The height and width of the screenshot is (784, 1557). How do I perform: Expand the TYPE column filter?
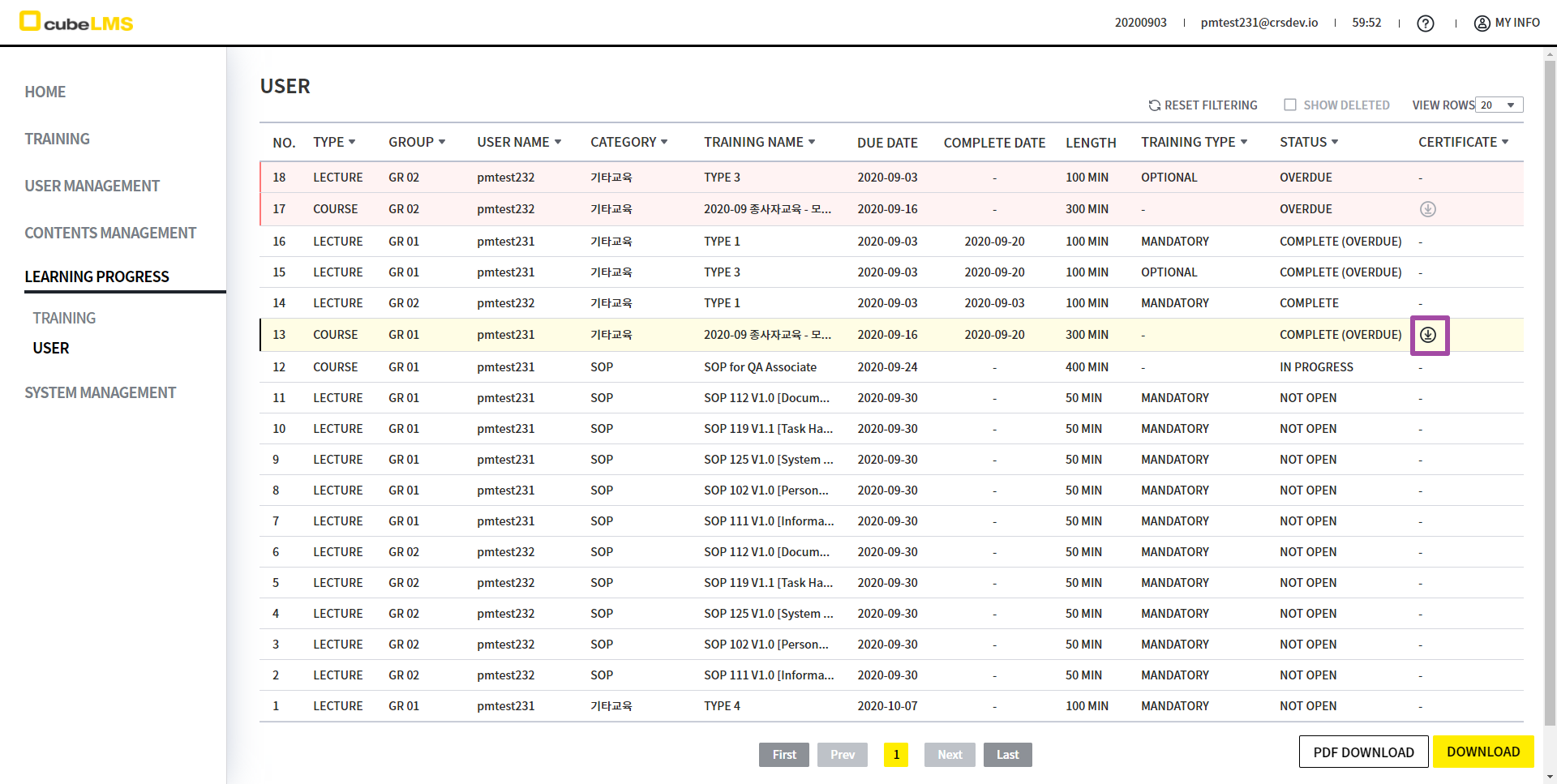(352, 142)
